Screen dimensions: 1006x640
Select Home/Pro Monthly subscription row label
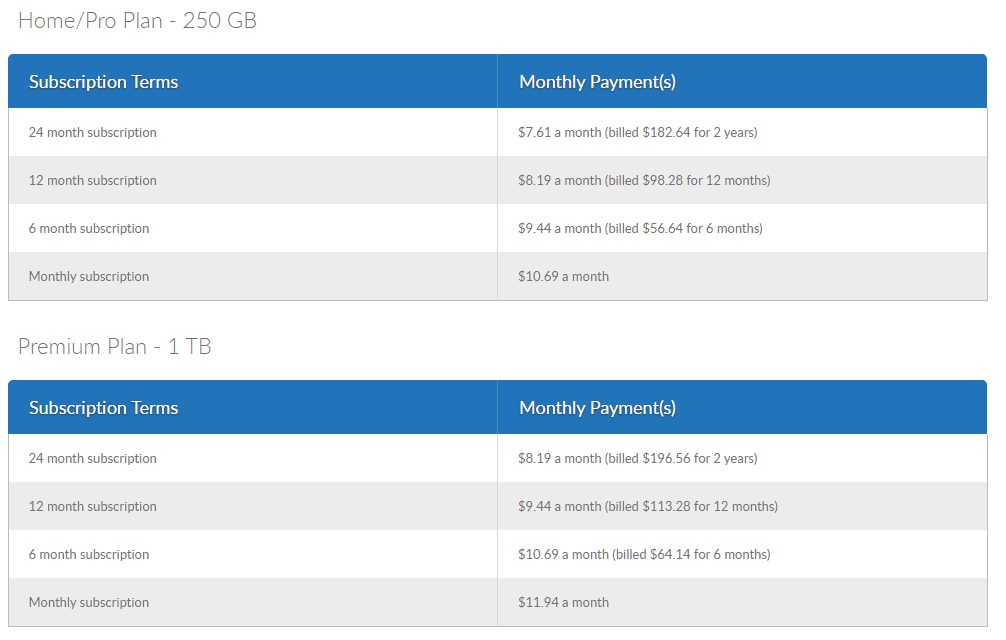coord(88,276)
